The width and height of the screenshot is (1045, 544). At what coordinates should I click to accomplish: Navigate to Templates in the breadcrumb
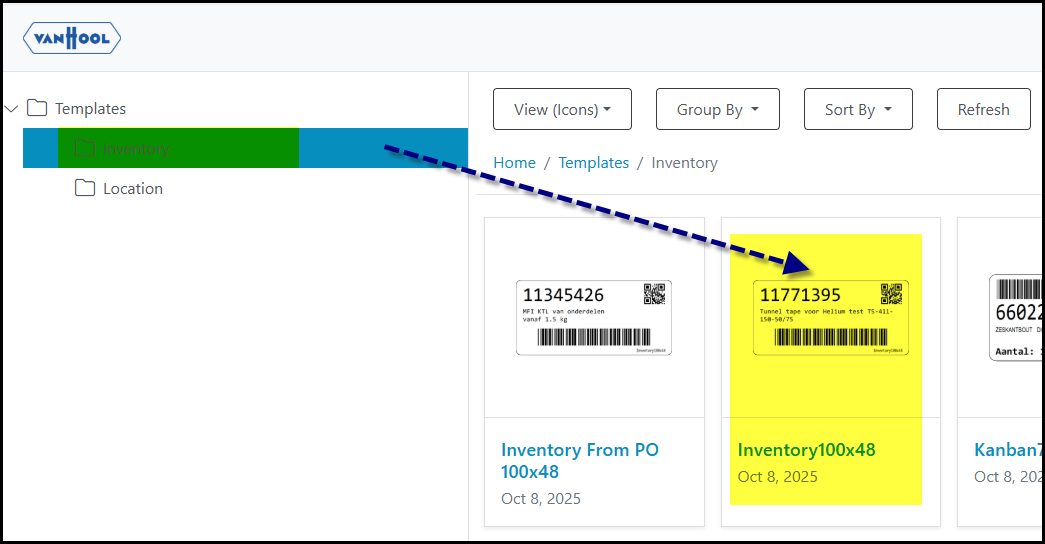(x=593, y=163)
